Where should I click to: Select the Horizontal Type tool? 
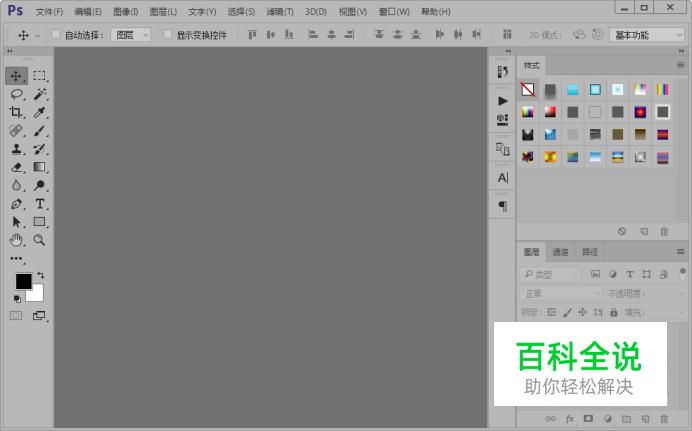[x=40, y=204]
